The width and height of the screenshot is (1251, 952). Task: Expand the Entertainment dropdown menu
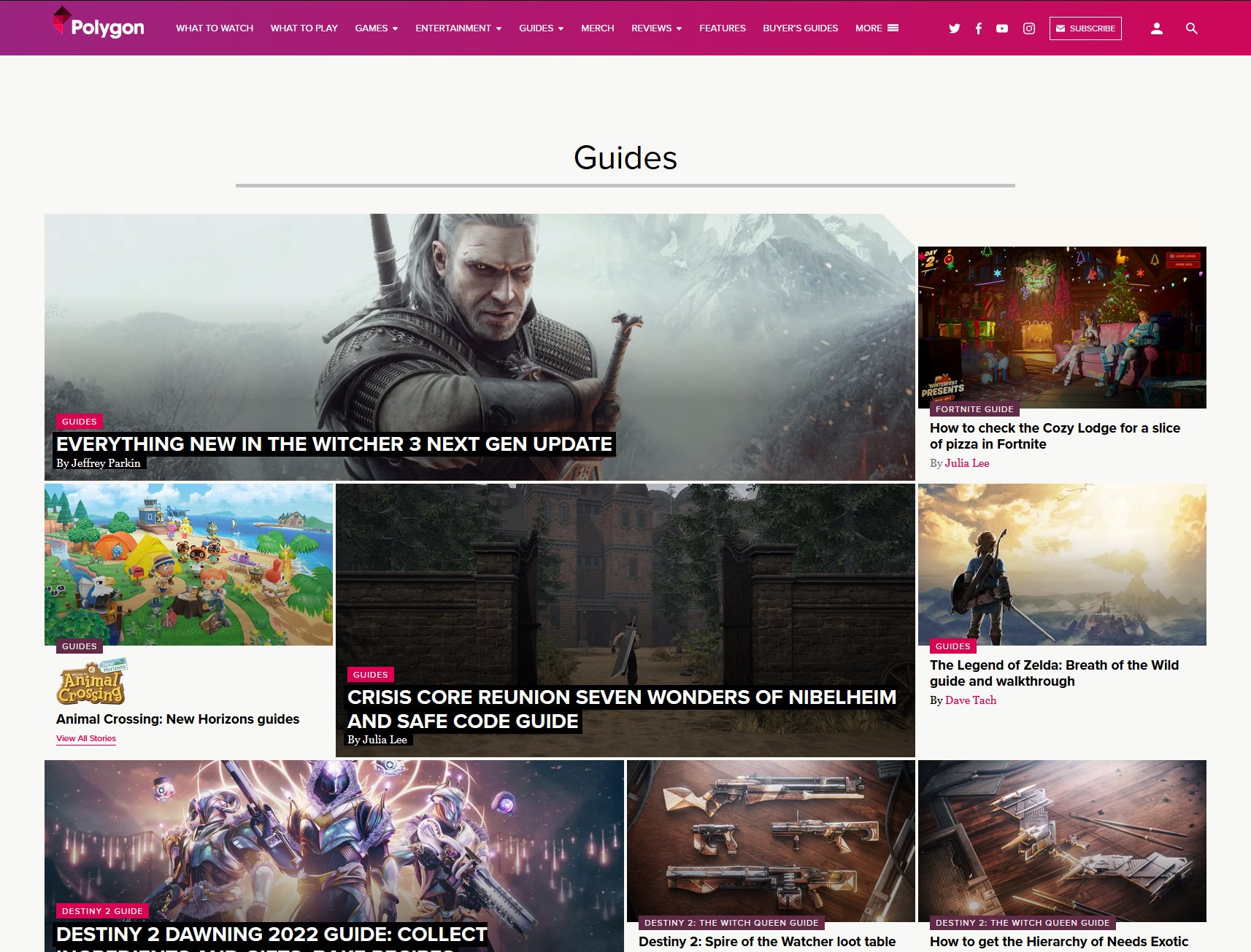click(x=458, y=28)
